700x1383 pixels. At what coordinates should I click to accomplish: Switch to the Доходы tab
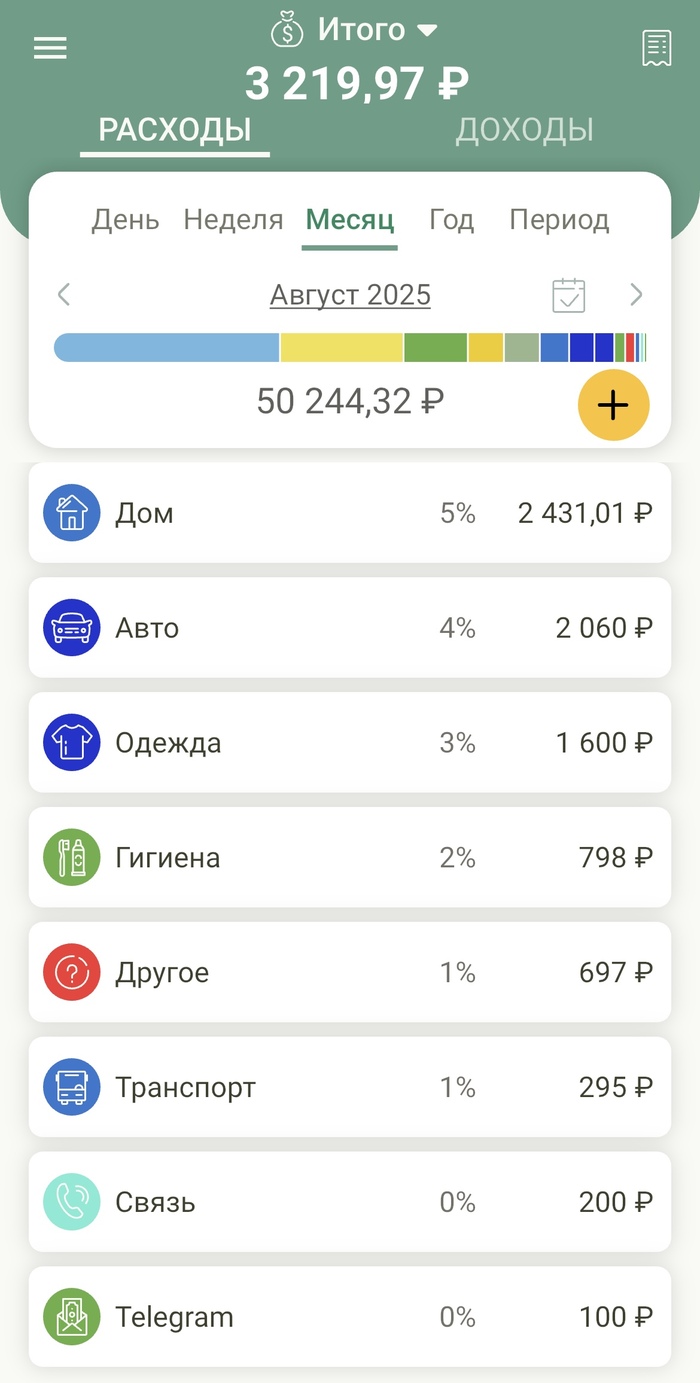(524, 130)
